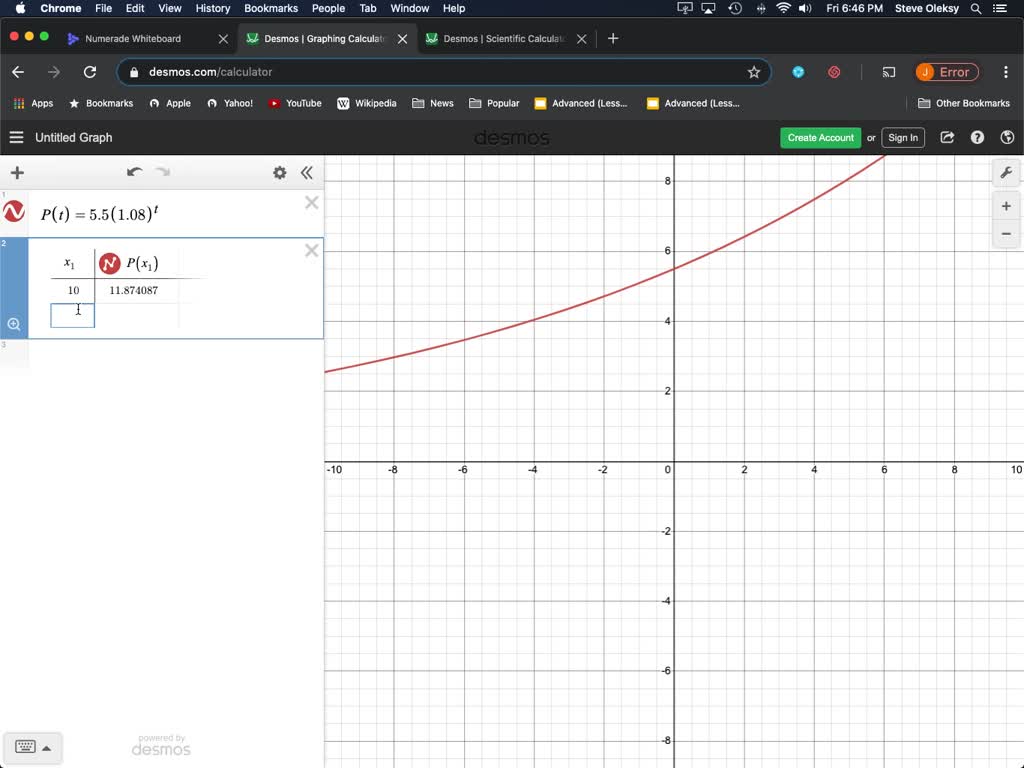Click the zoom-to-fit magnifier on the table
Screen dimensions: 1024x768
pos(14,323)
